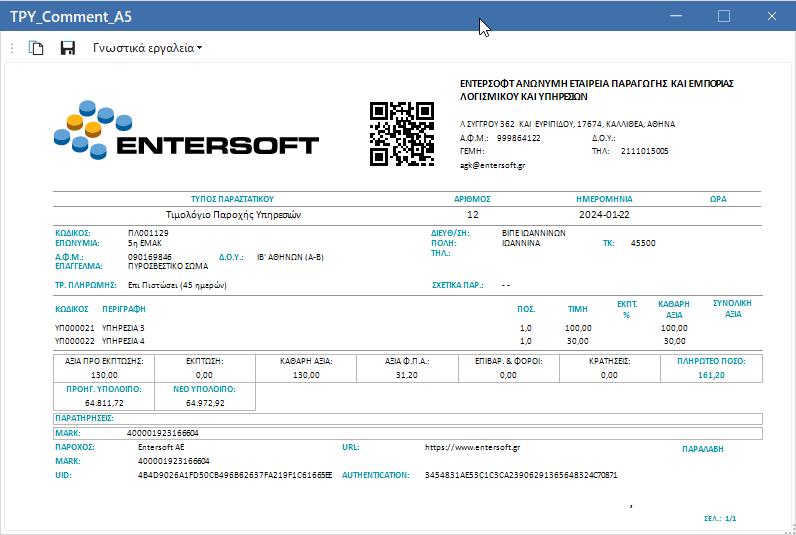796x535 pixels.
Task: Click the company name ΕΝΤΕΡΣΟΦΤ ΑΝΩΝΥΜΗ ΕΤΑΙΡΕΙΑ header
Action: pyautogui.click(x=596, y=90)
